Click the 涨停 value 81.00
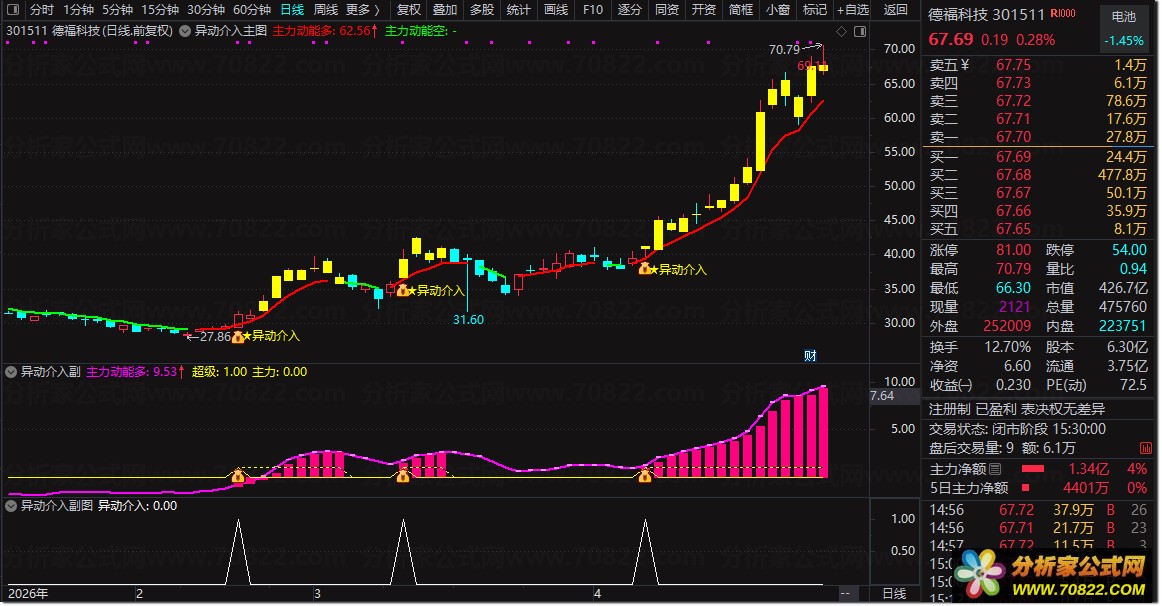Viewport: 1162px width, 606px height. tap(1013, 250)
